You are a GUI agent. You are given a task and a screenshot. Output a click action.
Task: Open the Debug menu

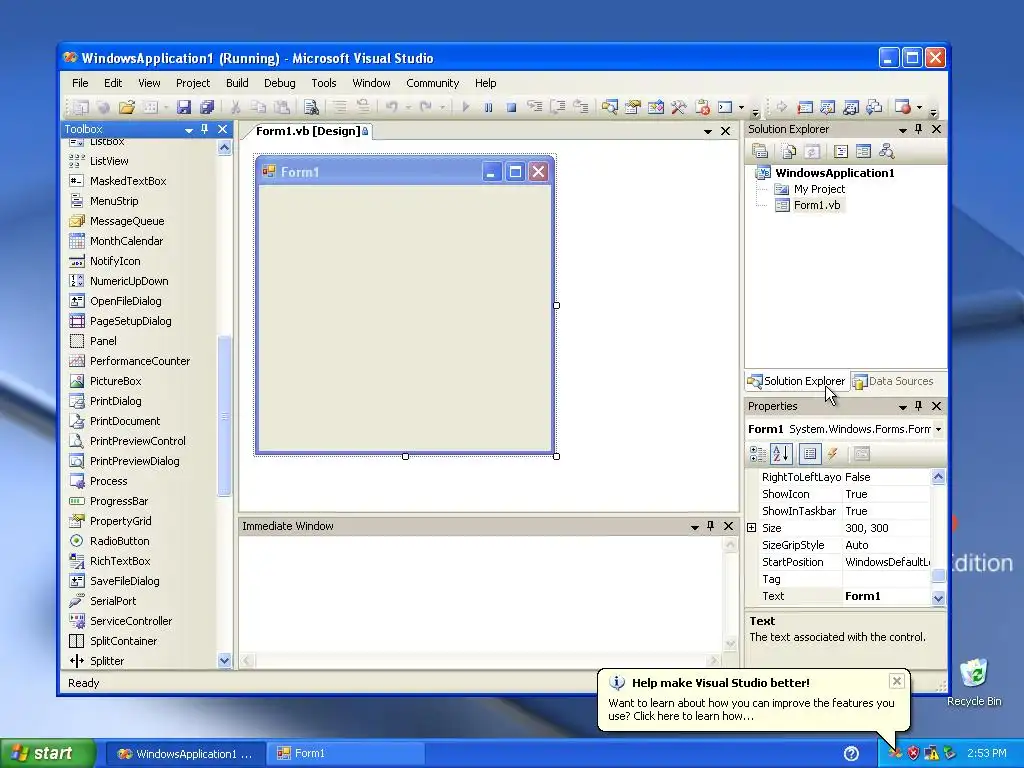tap(280, 83)
